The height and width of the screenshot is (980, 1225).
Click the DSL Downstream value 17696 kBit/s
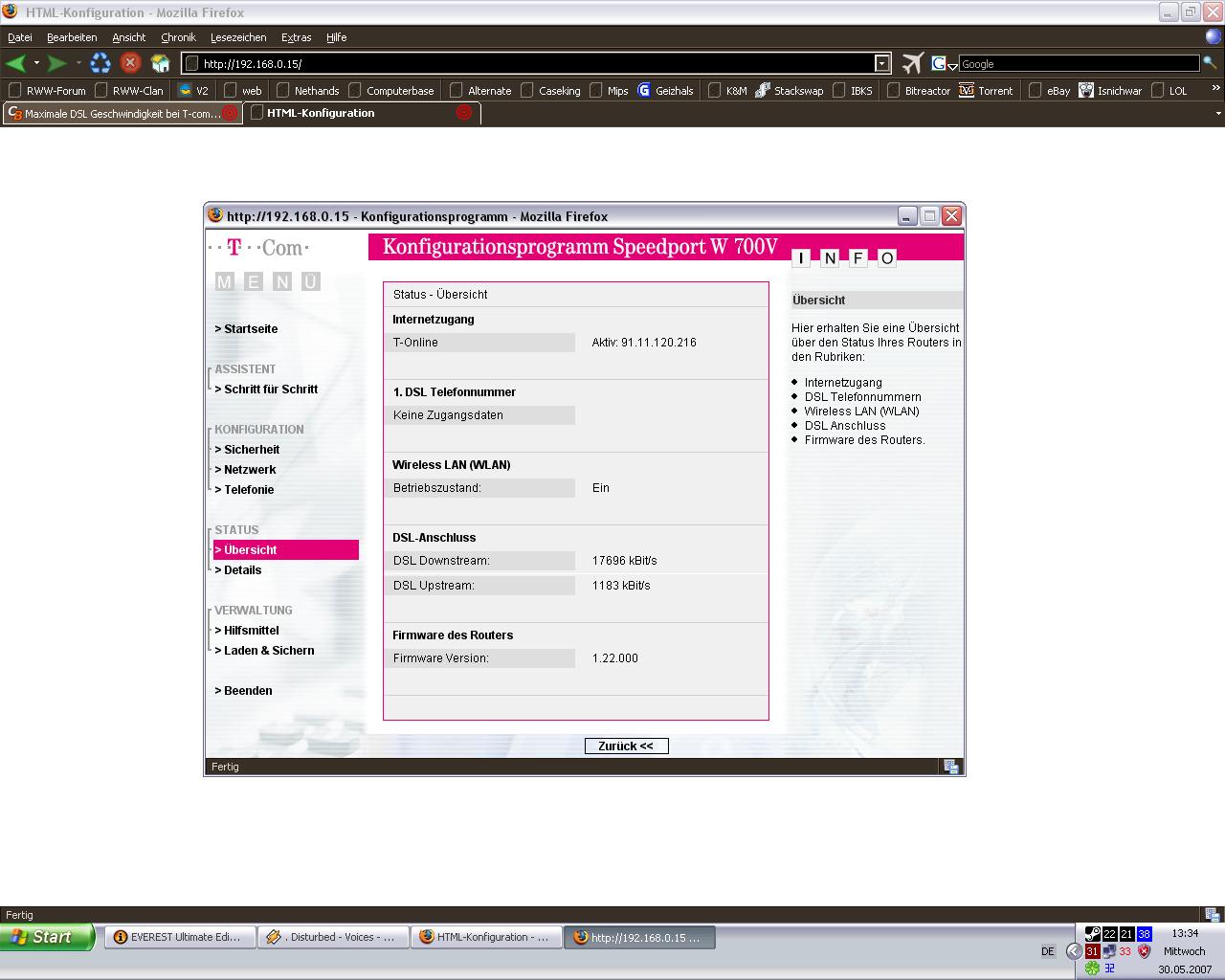click(x=625, y=561)
